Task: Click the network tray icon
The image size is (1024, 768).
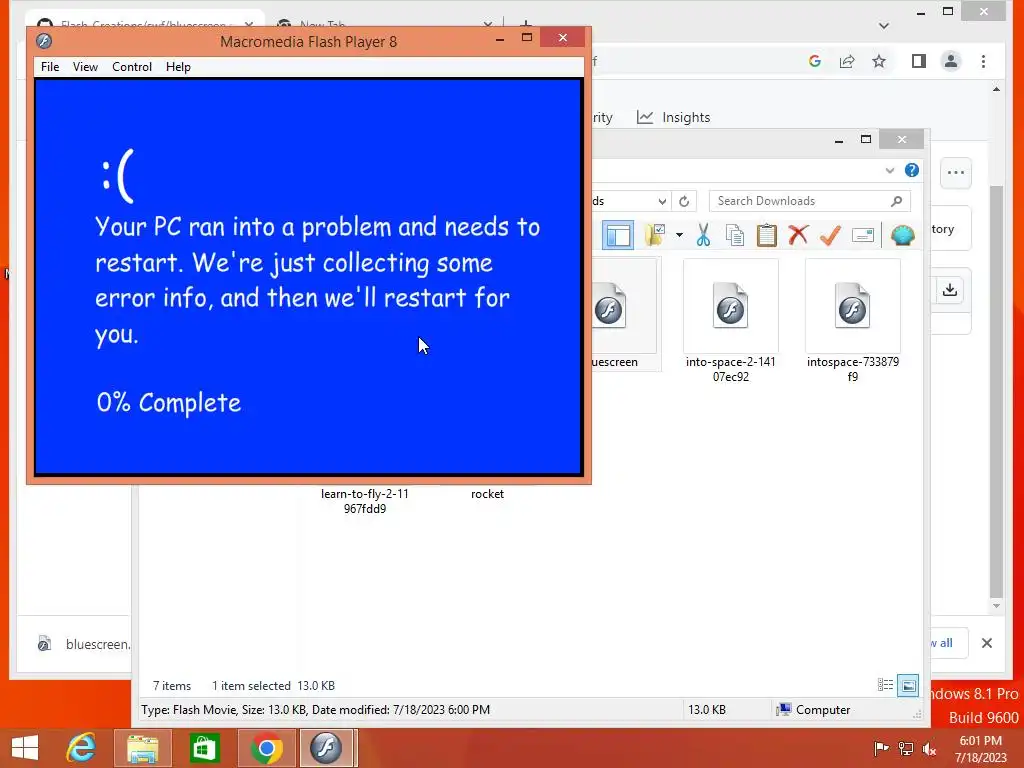Action: [906, 748]
